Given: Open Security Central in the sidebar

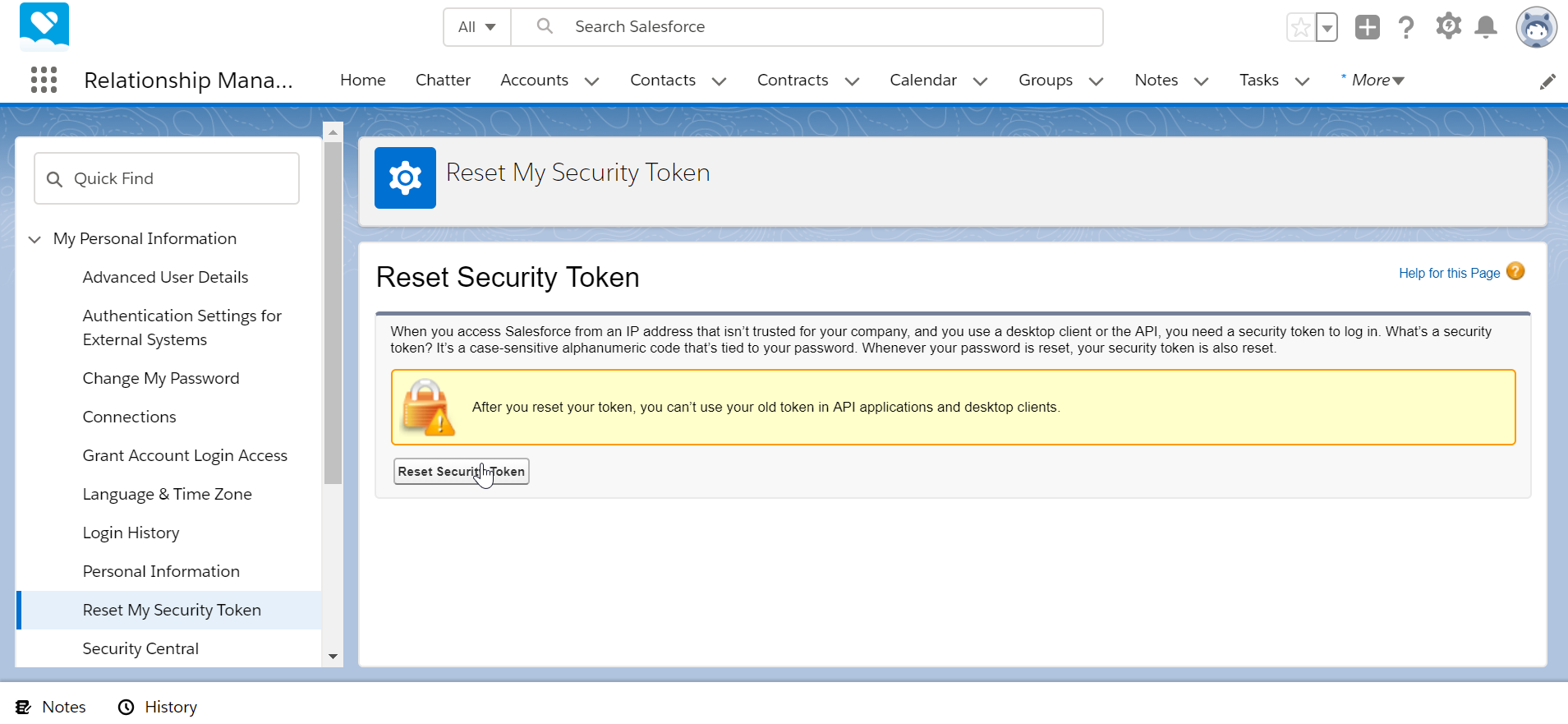Looking at the screenshot, I should (140, 648).
